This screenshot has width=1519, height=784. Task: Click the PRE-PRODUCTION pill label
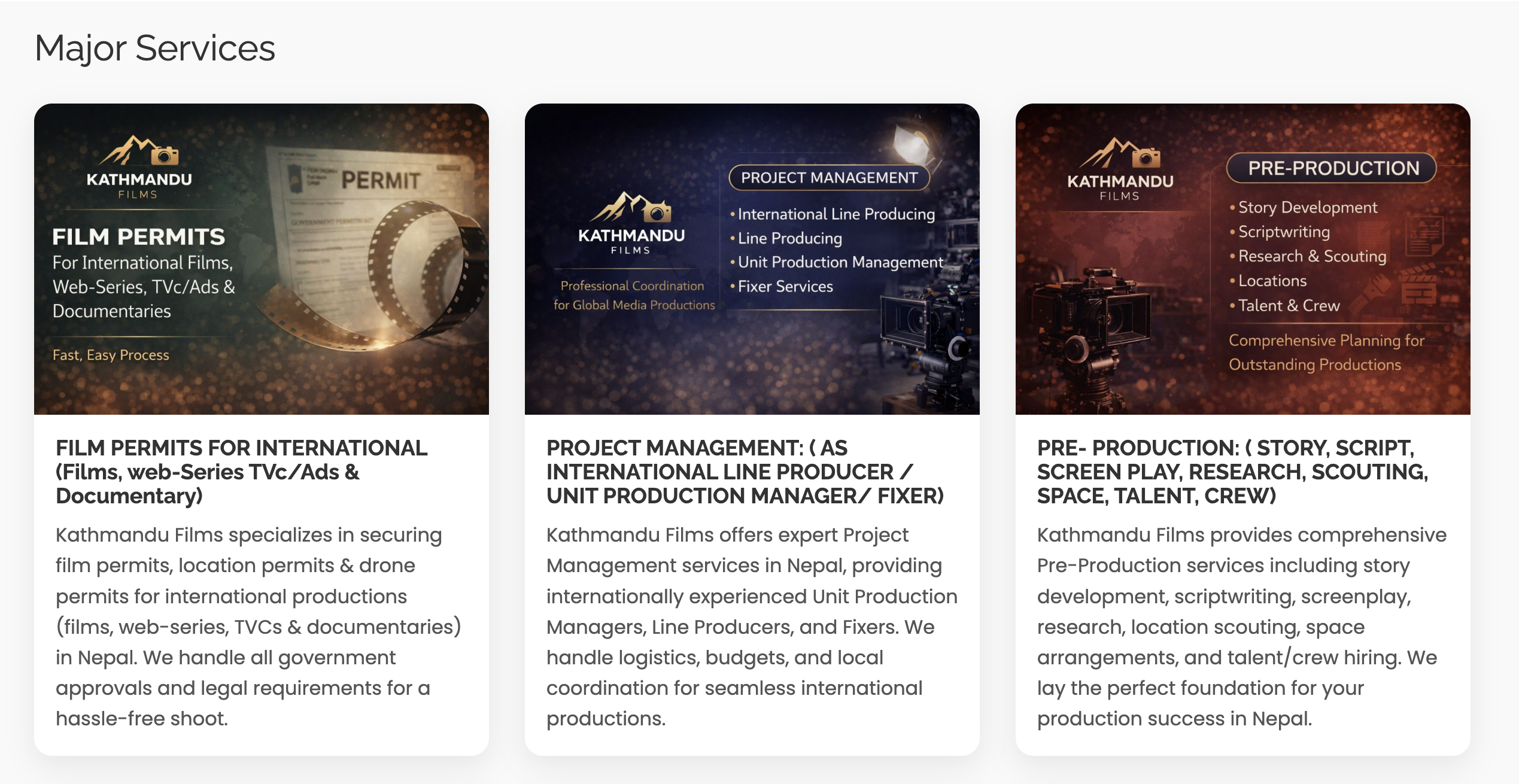(1333, 168)
